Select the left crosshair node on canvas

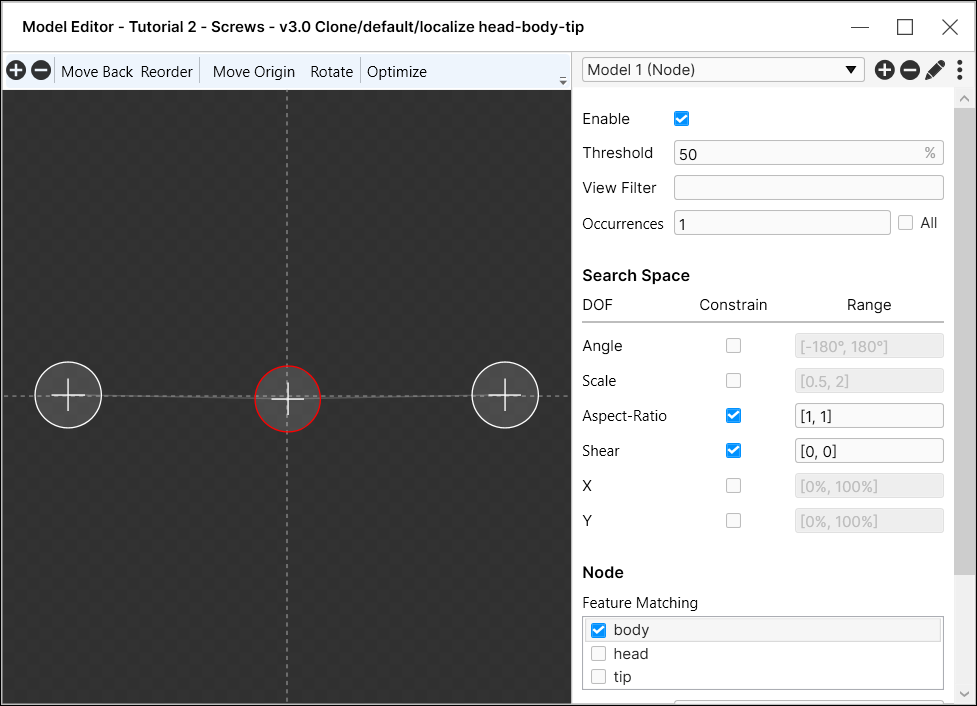click(68, 395)
